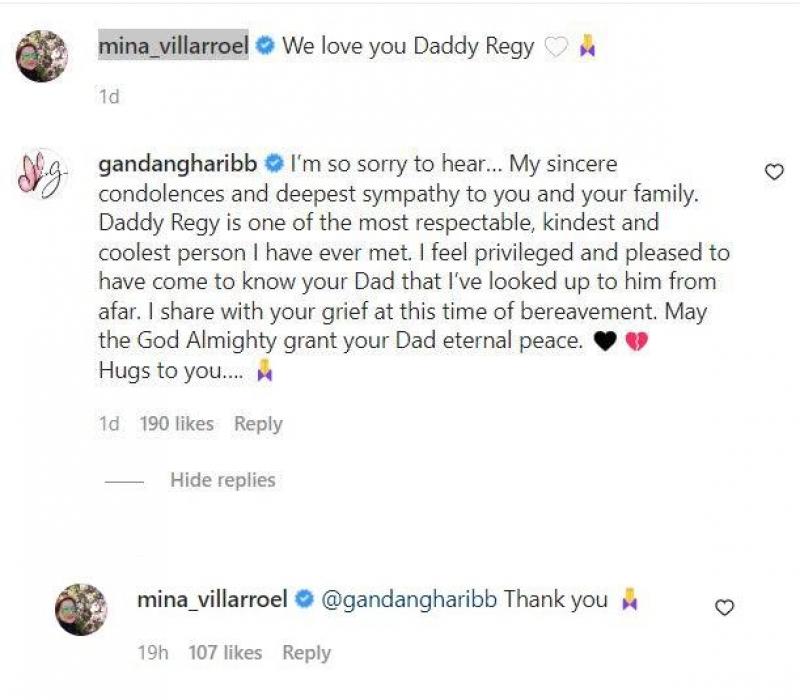
Task: View the 107 likes list
Action: coord(225,653)
